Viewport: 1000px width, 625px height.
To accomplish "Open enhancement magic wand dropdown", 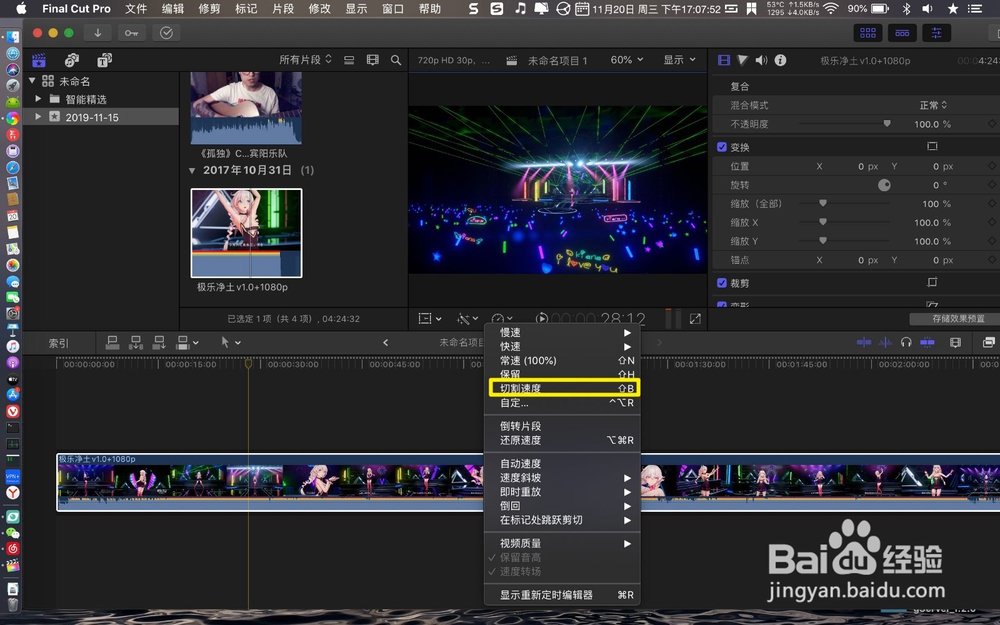I will [x=468, y=318].
